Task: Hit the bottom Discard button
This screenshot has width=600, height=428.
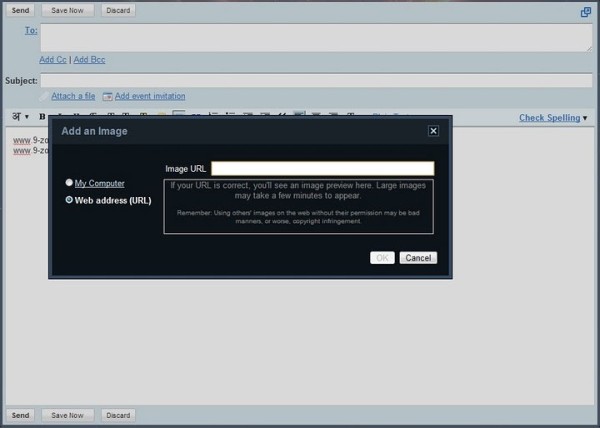Action: click(118, 415)
